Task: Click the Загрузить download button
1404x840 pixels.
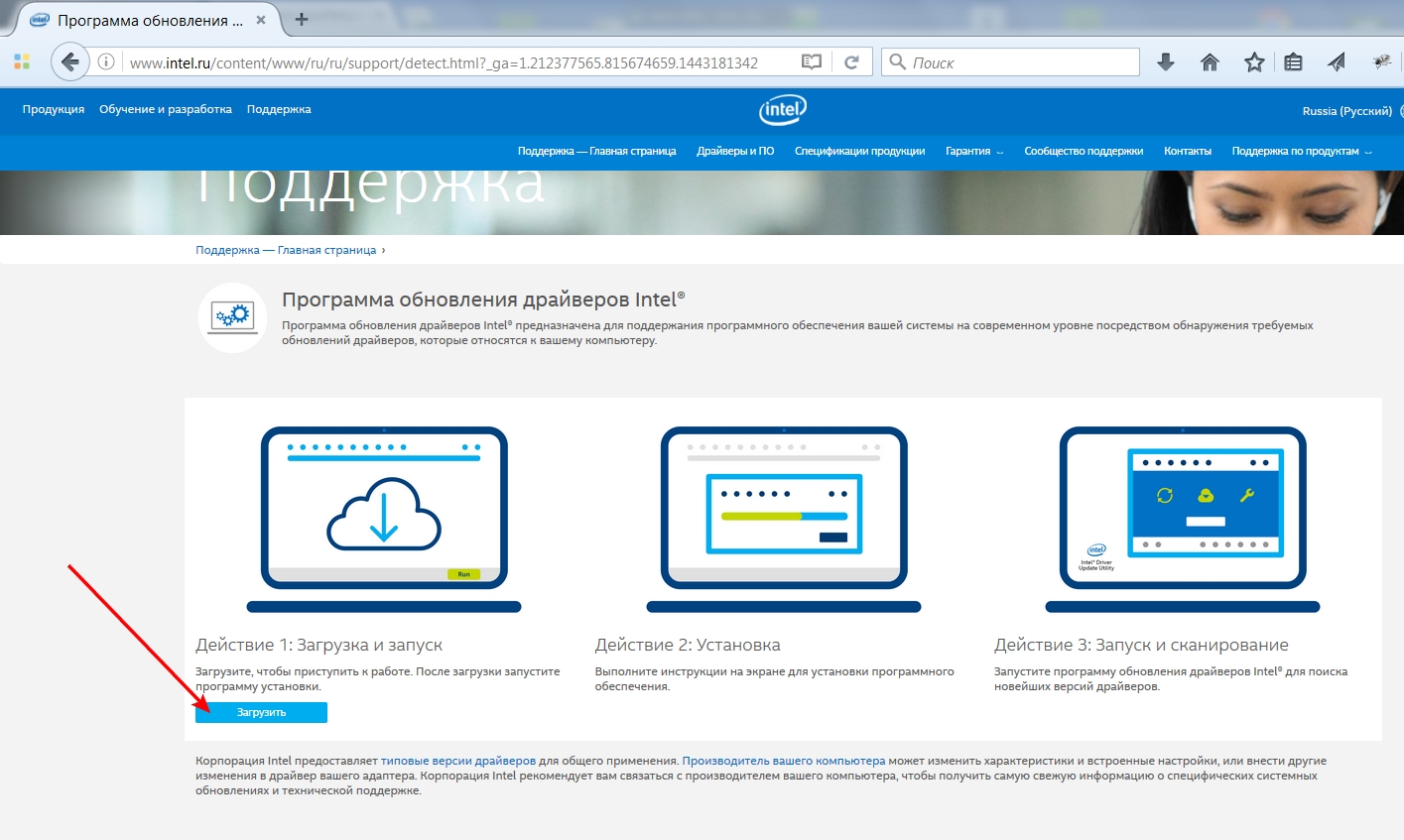Action: (261, 712)
